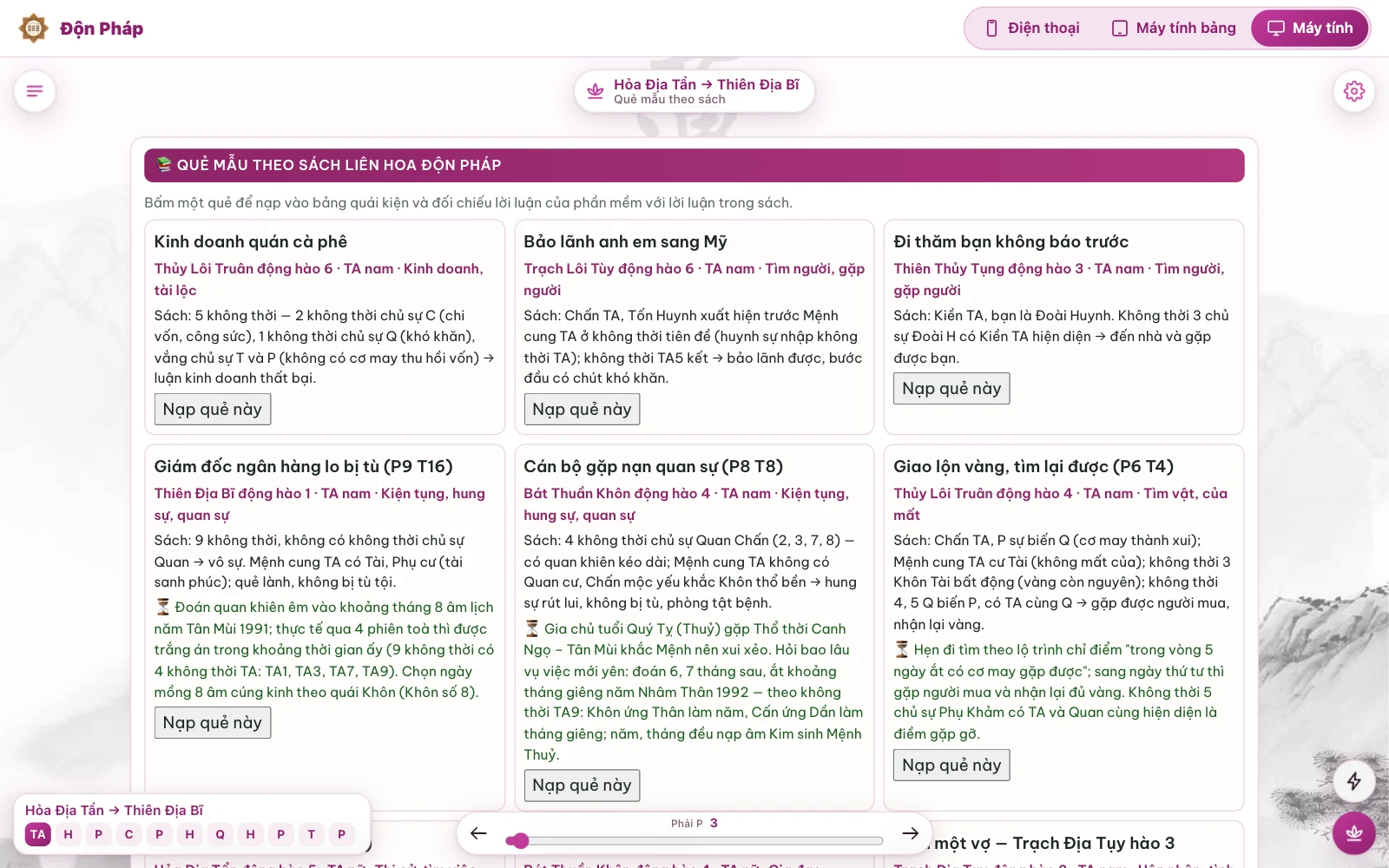This screenshot has height=868, width=1389.
Task: Click the Quẻ mẫu theo sách Liên Hoa header
Action: 694,165
